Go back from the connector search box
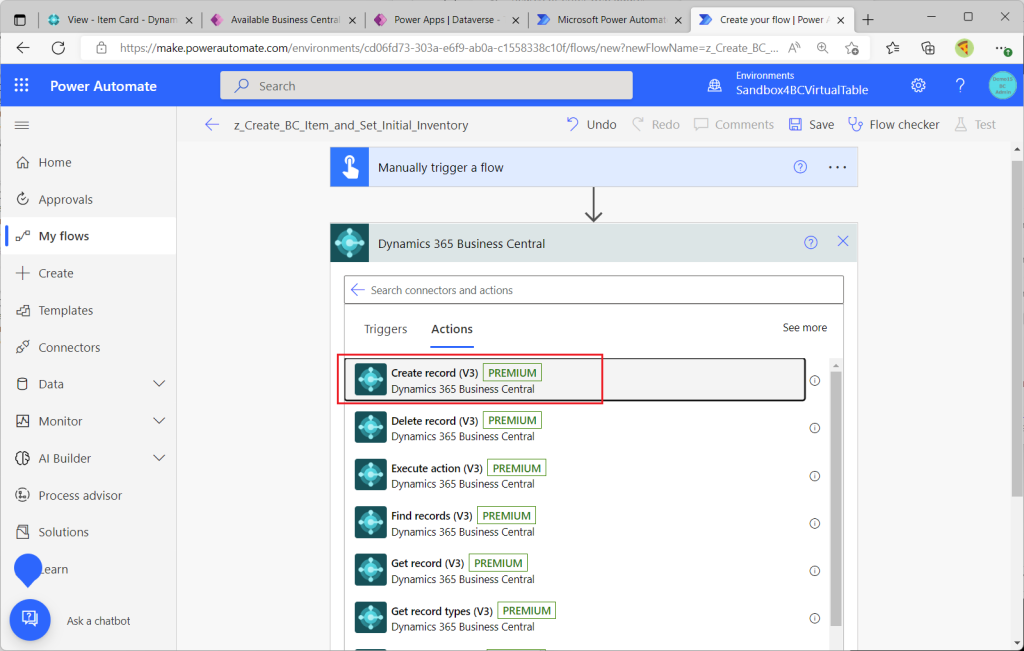1024x651 pixels. [x=357, y=290]
